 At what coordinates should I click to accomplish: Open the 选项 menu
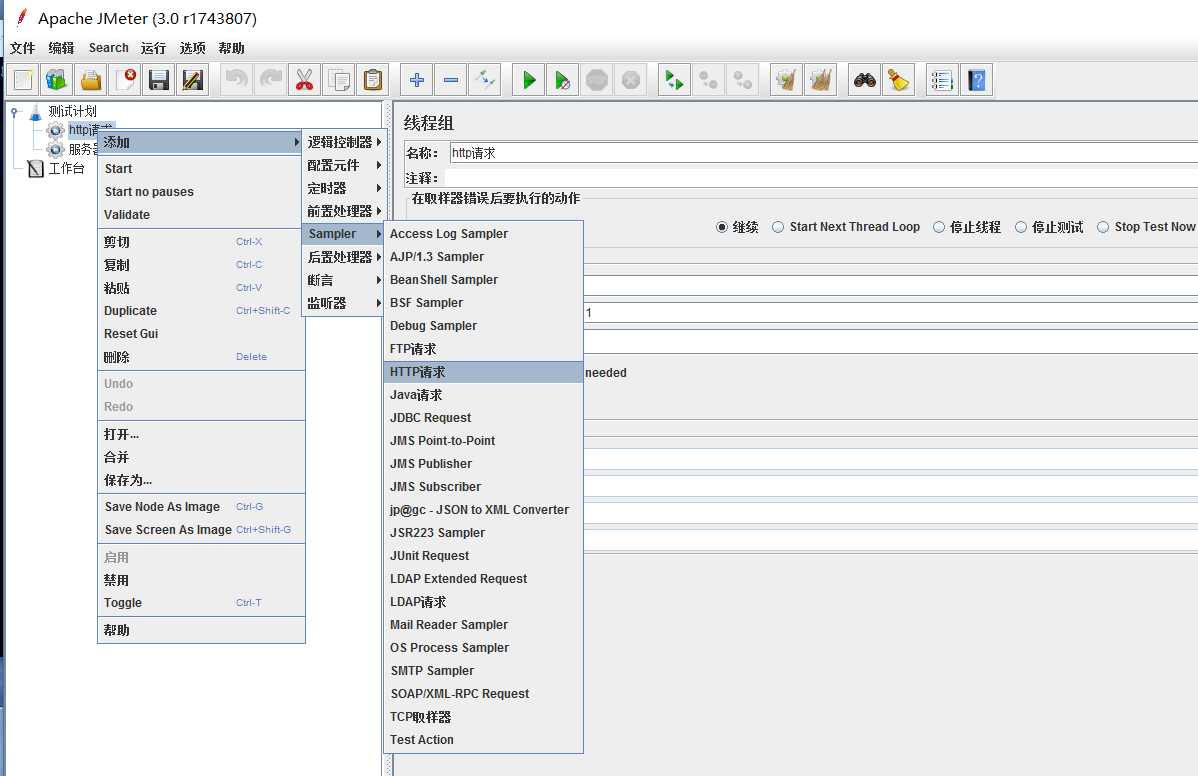click(193, 48)
